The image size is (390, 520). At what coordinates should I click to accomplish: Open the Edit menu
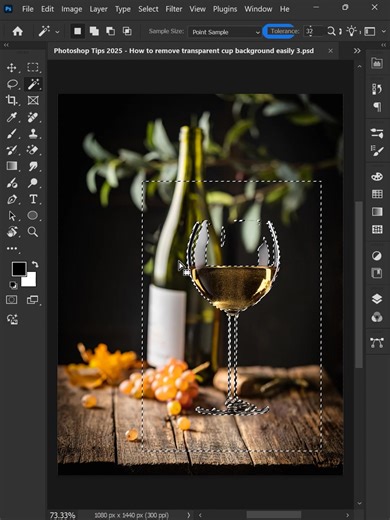pos(47,9)
